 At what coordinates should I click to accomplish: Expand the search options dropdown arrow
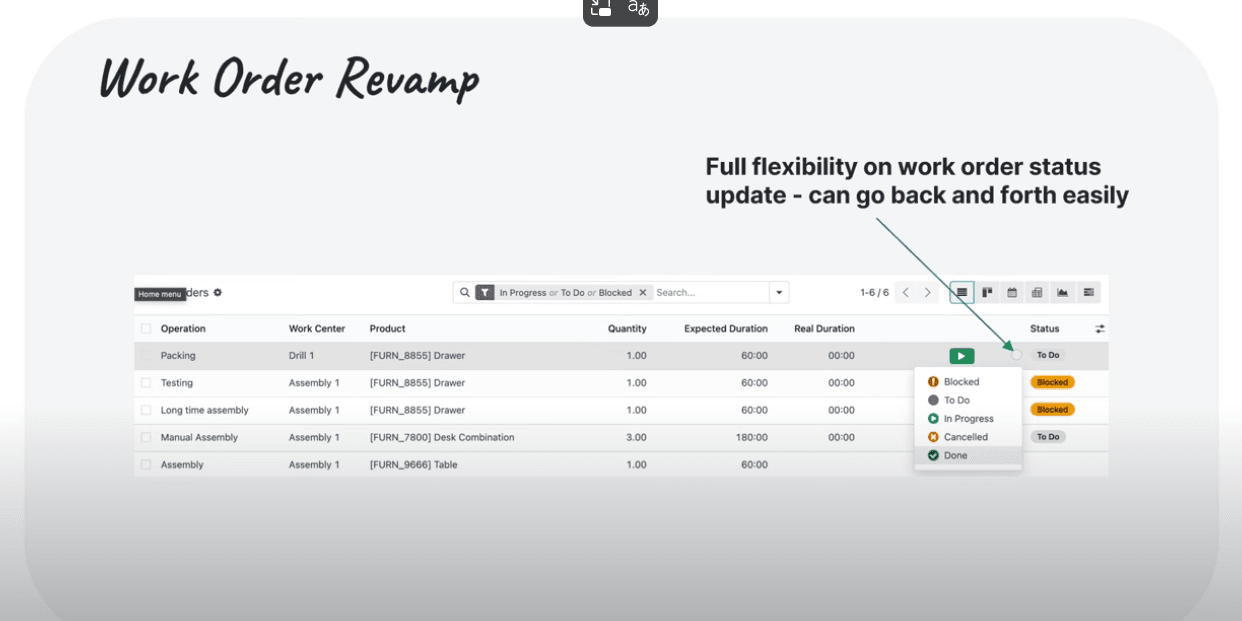click(x=778, y=293)
